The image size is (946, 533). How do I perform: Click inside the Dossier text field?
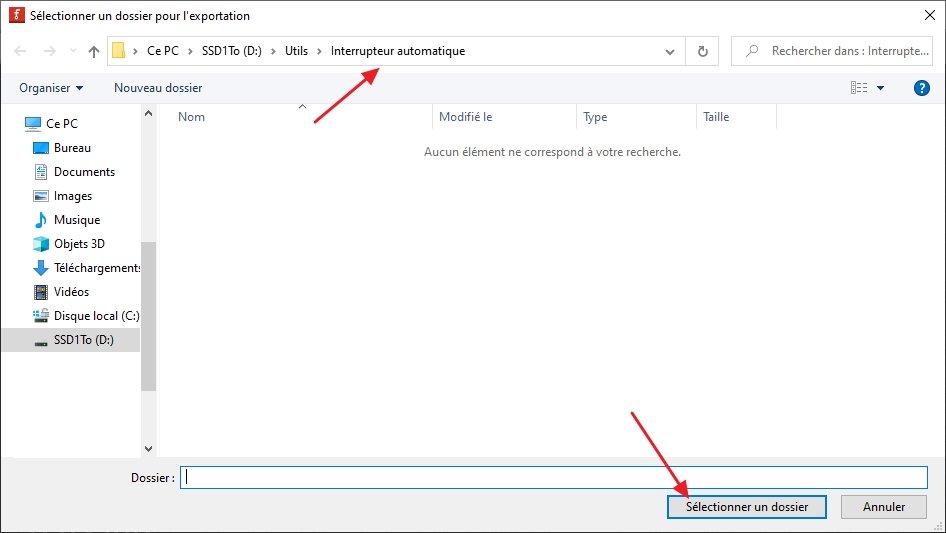pyautogui.click(x=554, y=477)
